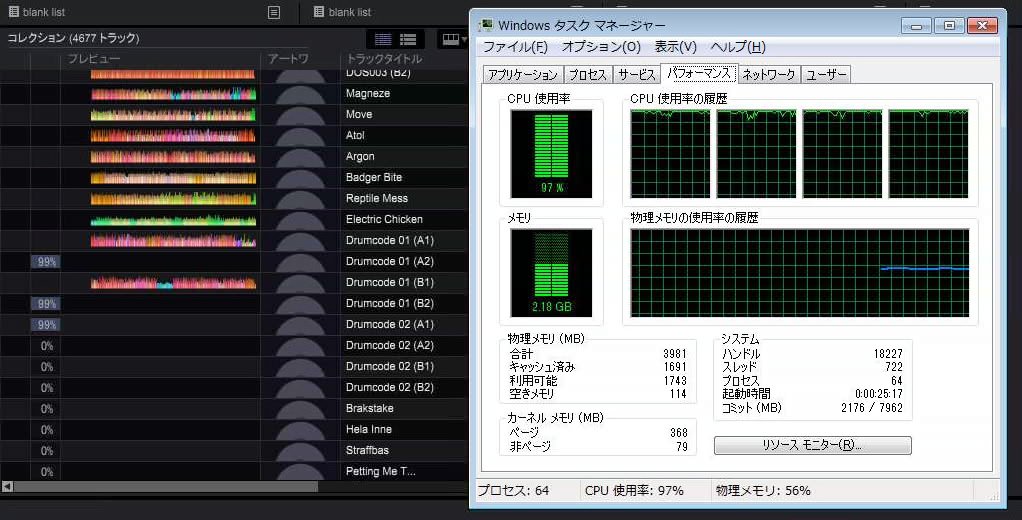Click the プロセス: 64 status bar entry
The height and width of the screenshot is (520, 1022).
(x=514, y=491)
